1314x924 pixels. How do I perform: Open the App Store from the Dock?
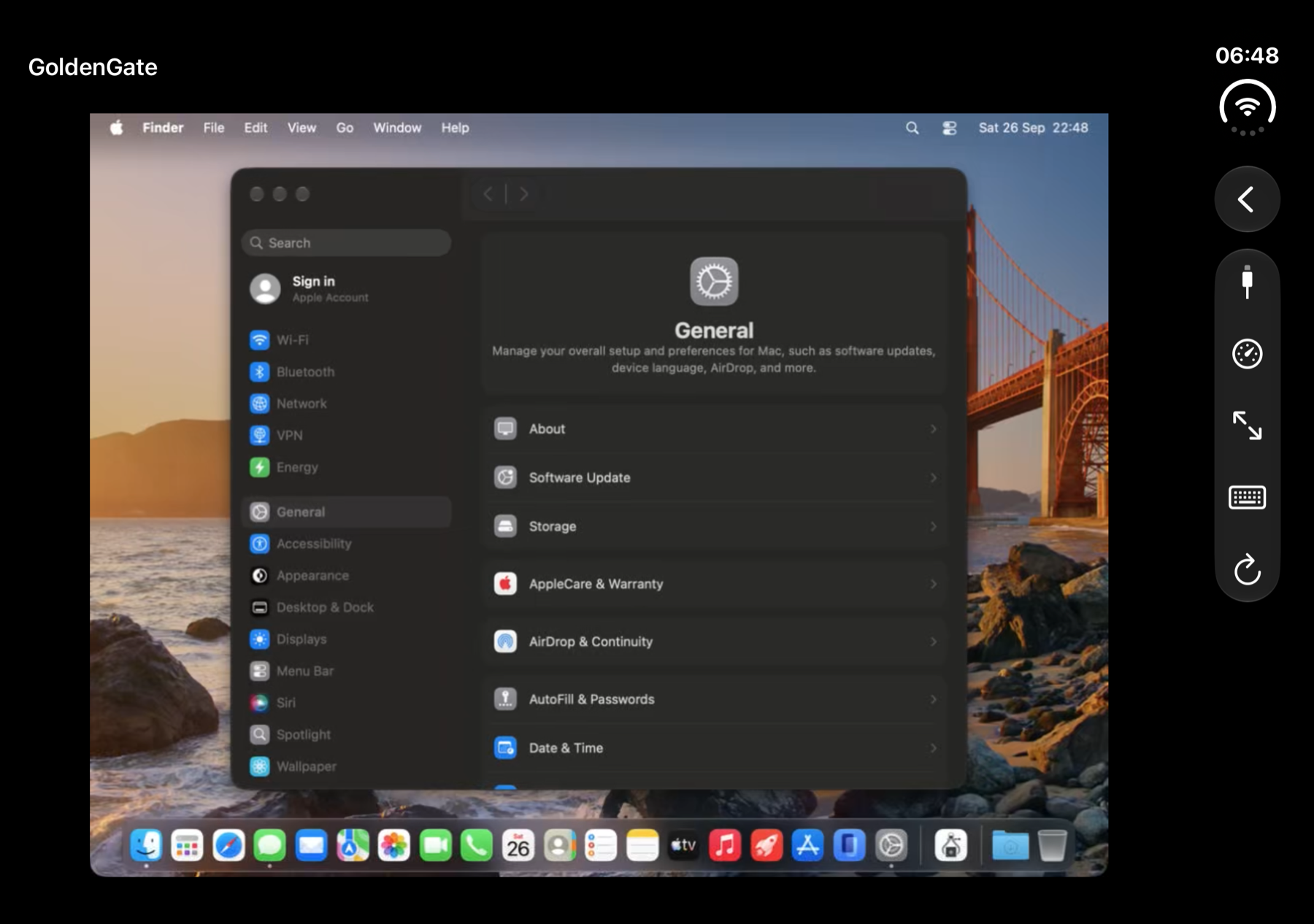(x=808, y=845)
